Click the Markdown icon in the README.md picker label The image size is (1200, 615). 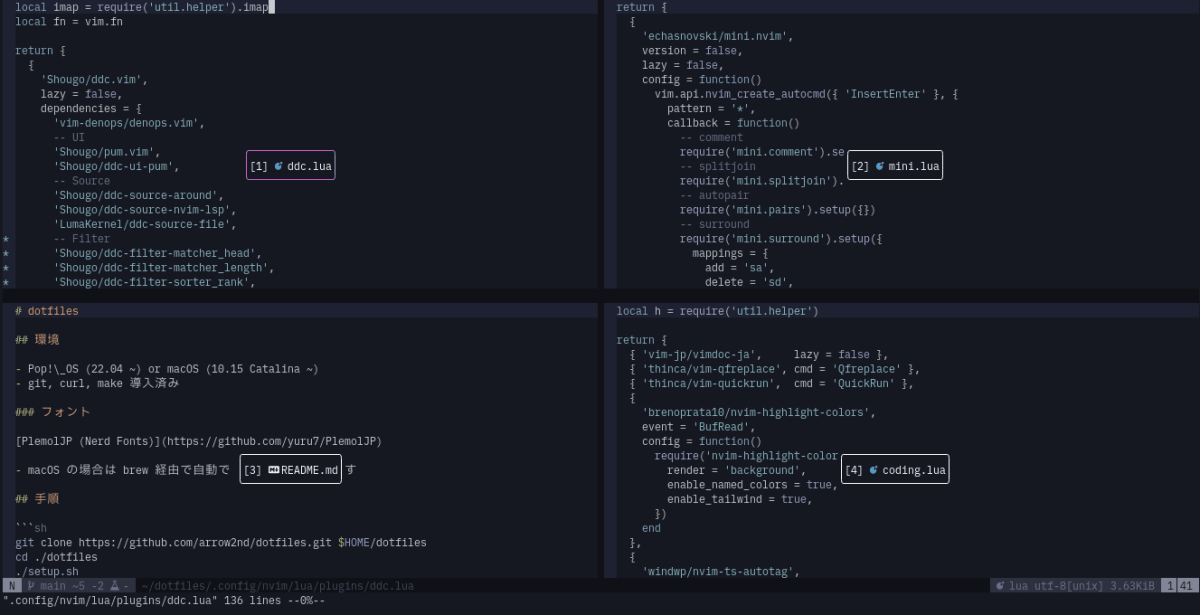click(274, 470)
